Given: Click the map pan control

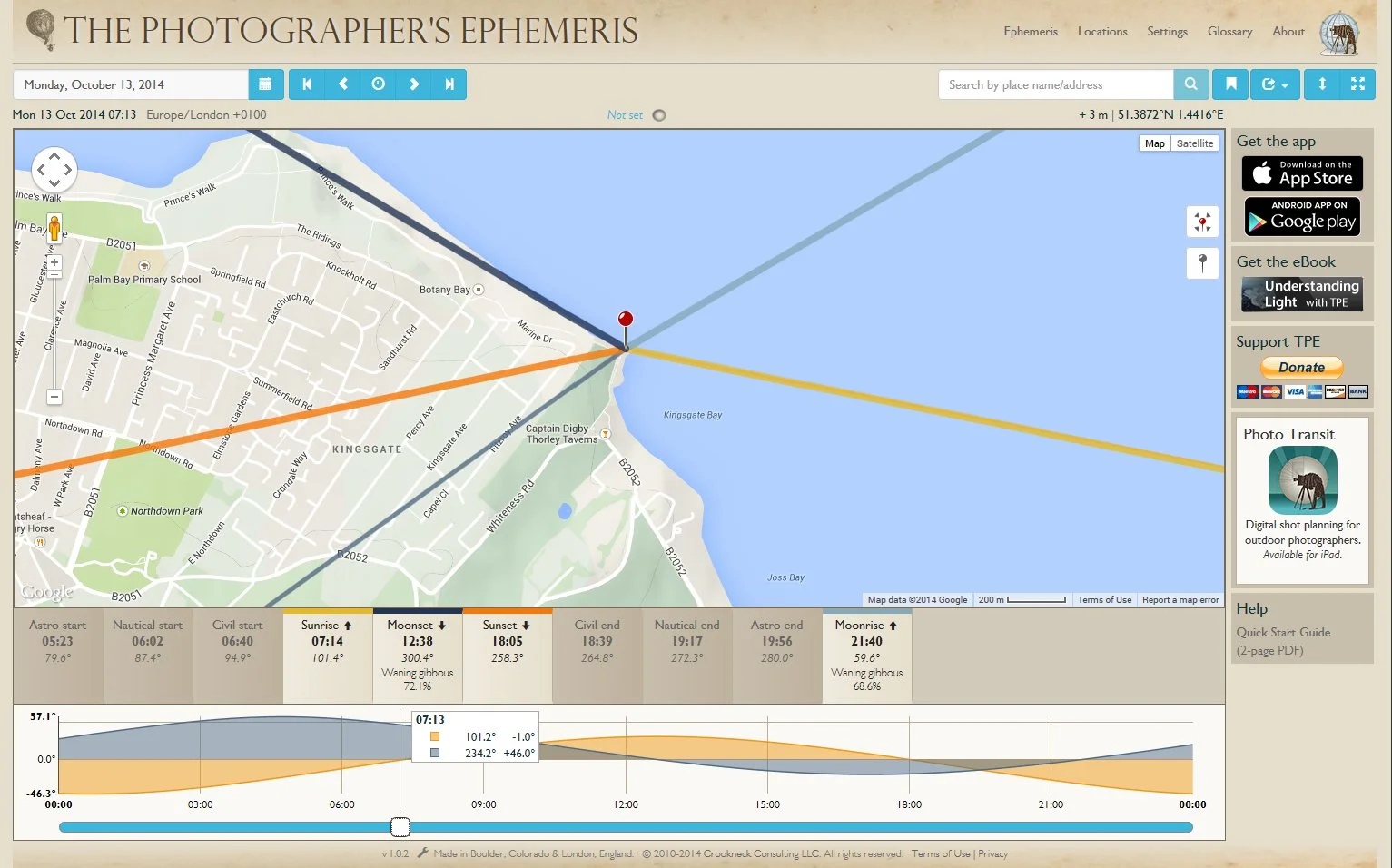Looking at the screenshot, I should click(54, 170).
